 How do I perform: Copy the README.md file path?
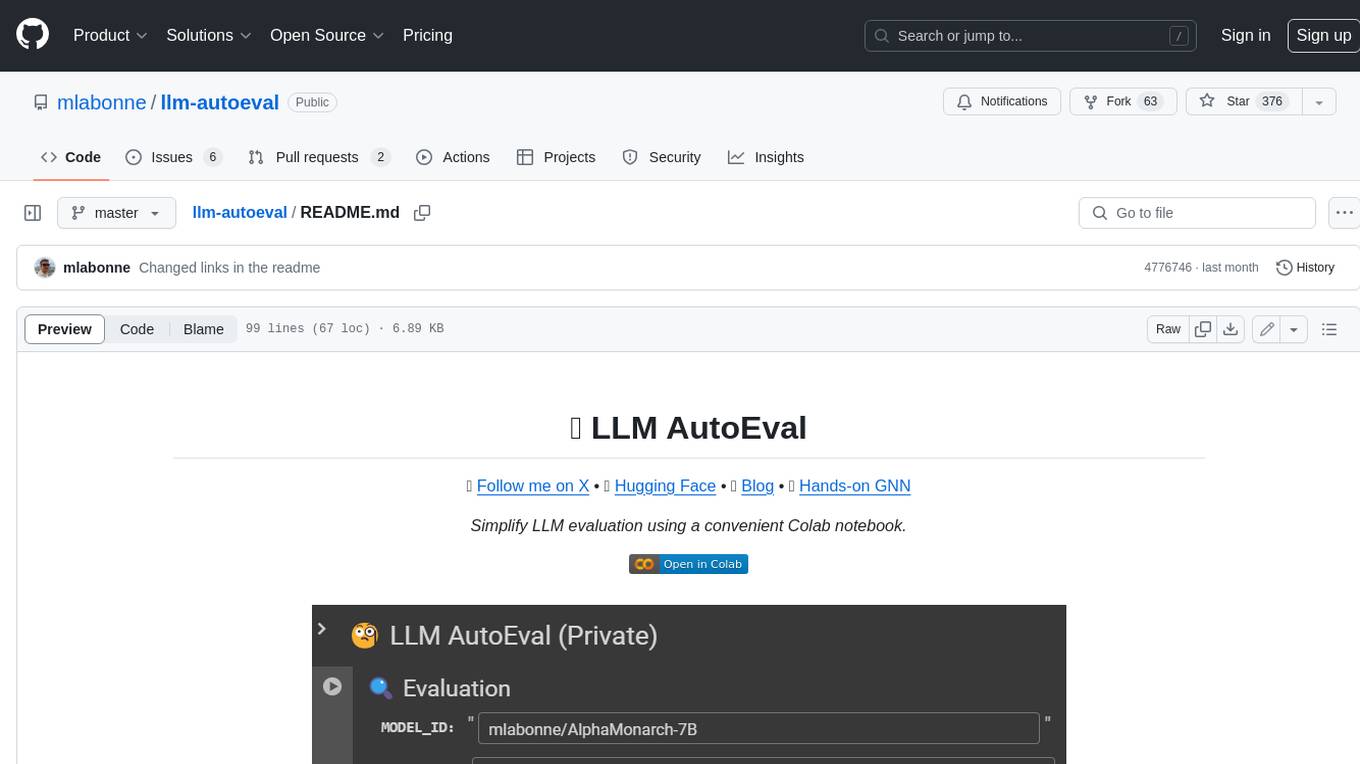pos(422,213)
